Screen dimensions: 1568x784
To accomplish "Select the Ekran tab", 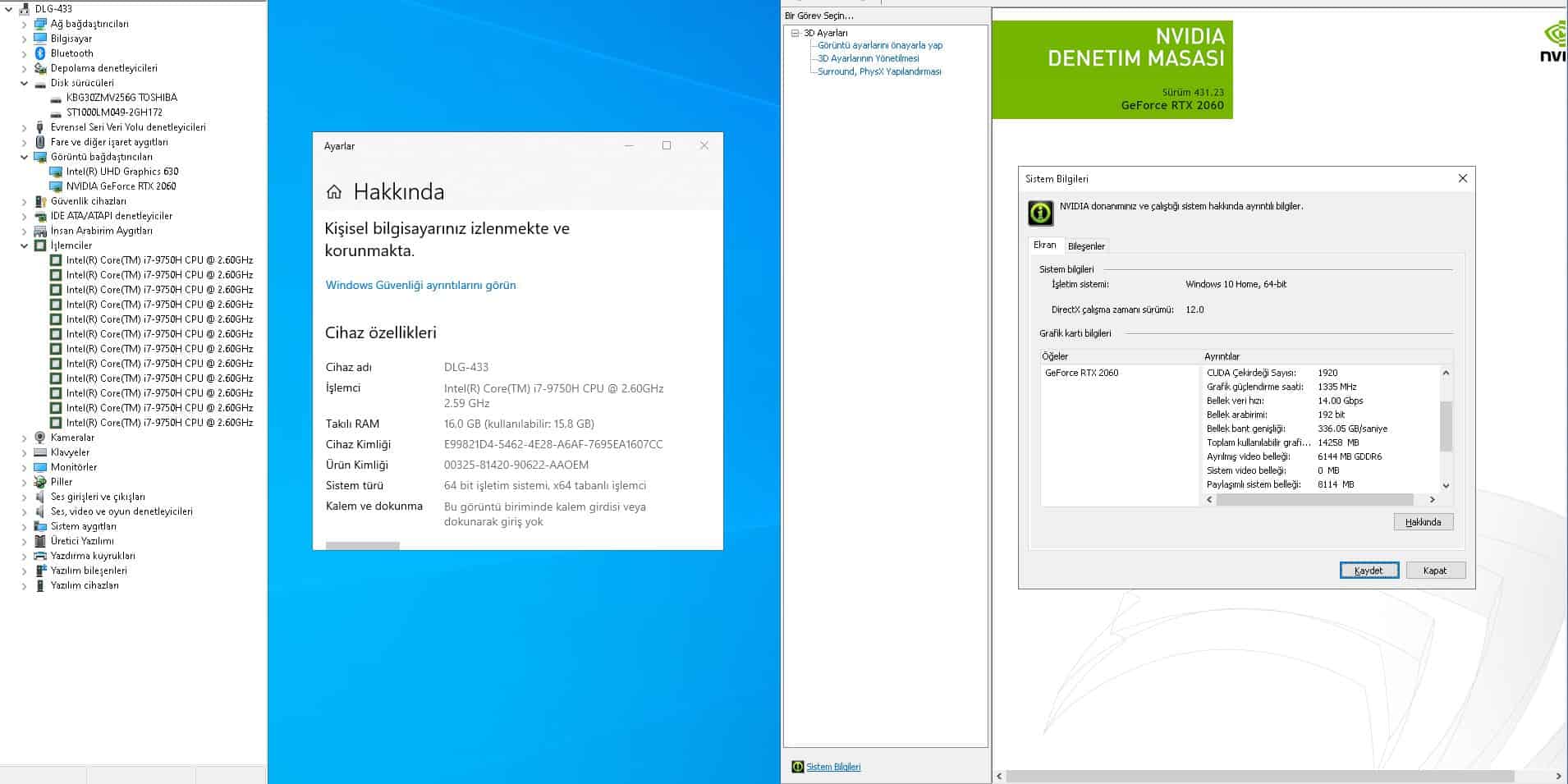I will click(x=1044, y=245).
